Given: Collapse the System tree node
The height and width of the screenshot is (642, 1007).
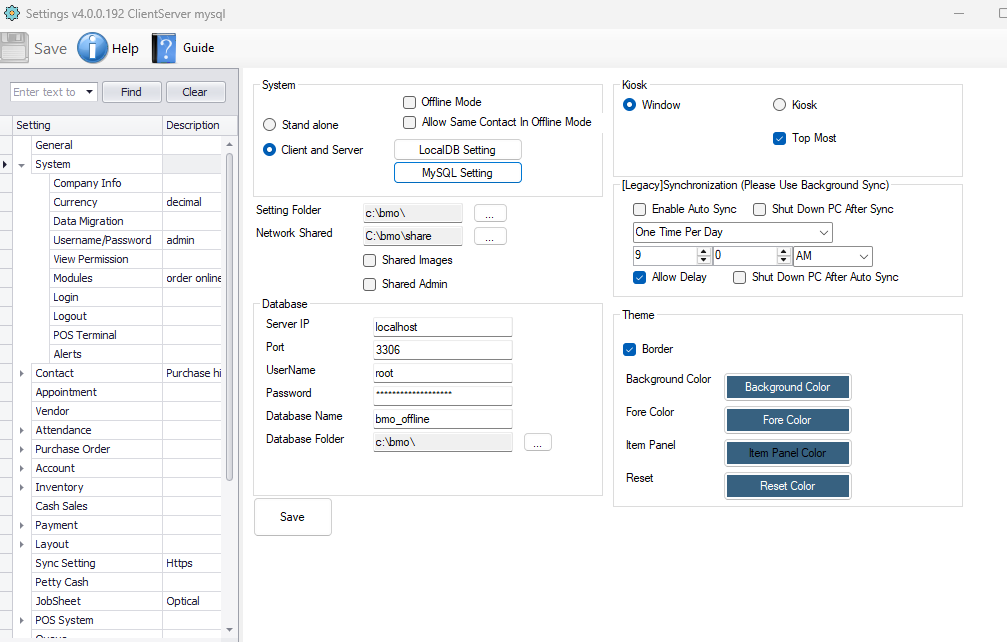Looking at the screenshot, I should click(x=21, y=165).
